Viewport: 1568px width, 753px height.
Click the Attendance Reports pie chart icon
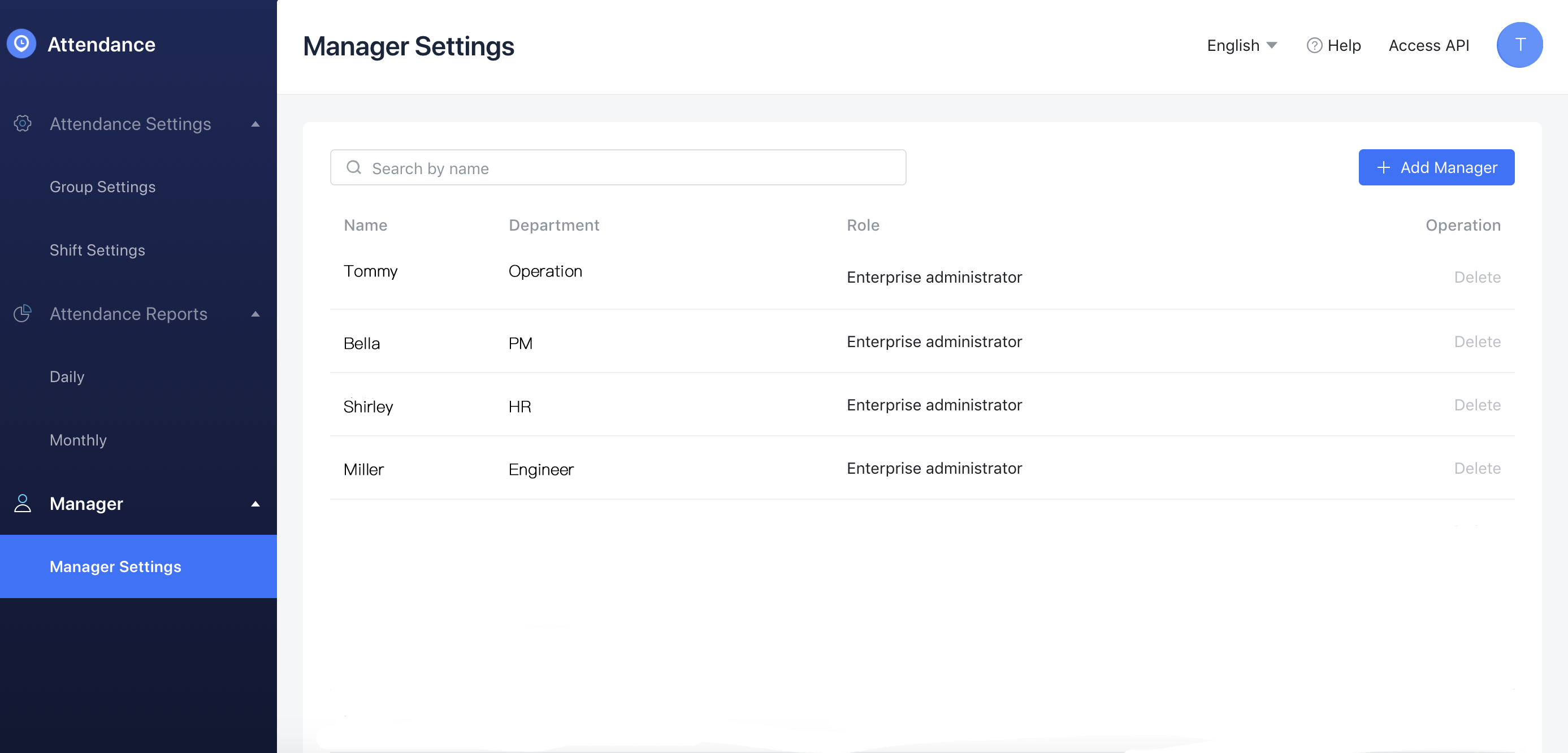click(23, 314)
